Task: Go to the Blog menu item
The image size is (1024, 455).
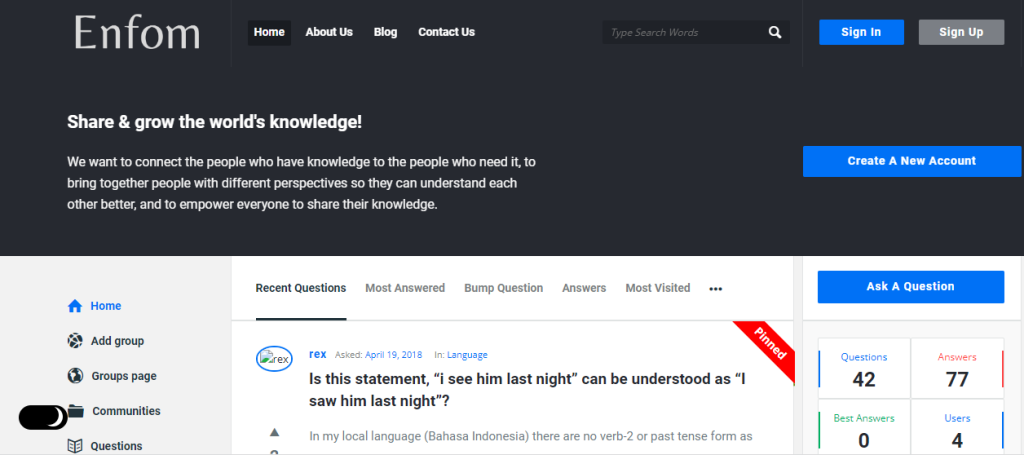Action: [x=385, y=32]
